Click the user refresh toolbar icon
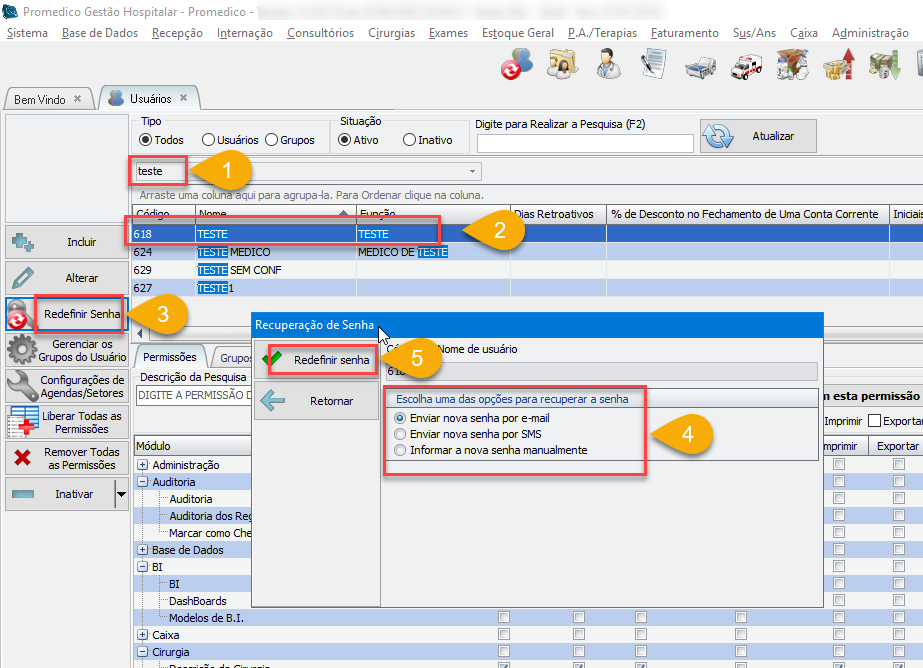The image size is (923, 668). 516,68
